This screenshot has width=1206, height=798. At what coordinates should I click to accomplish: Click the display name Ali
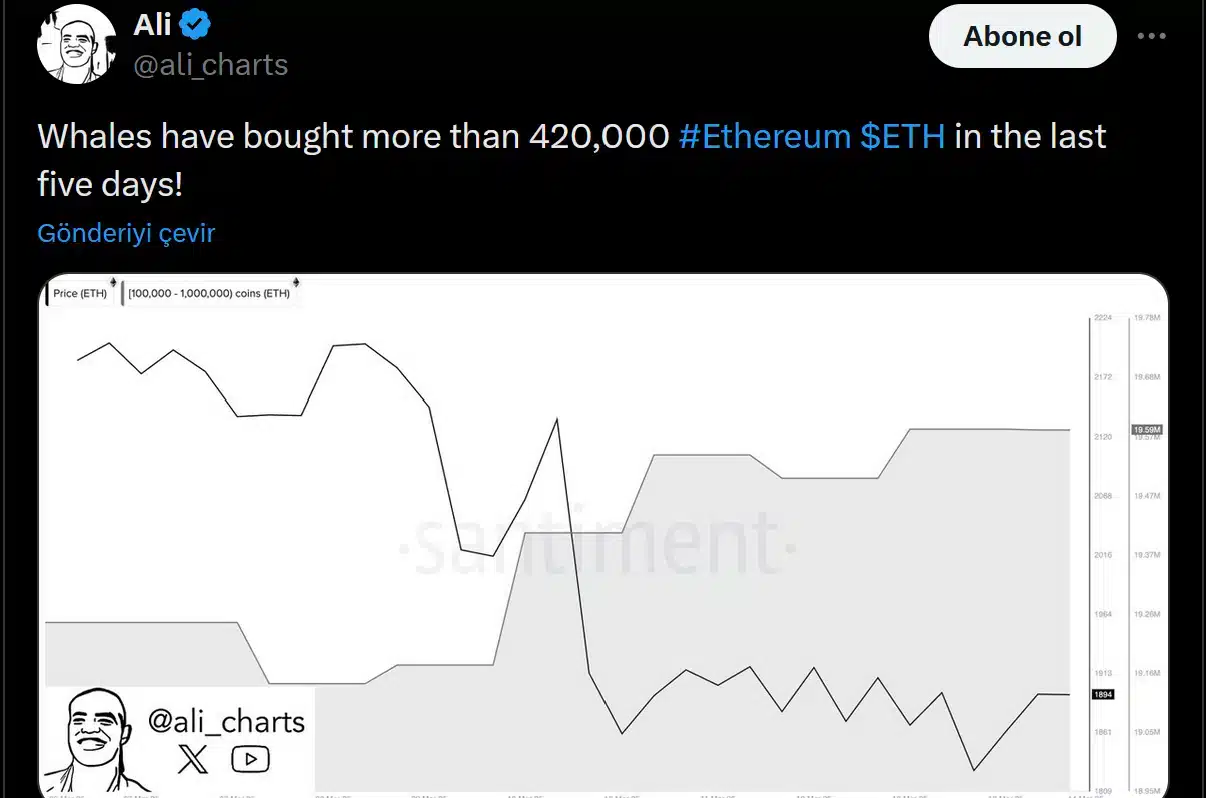(153, 25)
